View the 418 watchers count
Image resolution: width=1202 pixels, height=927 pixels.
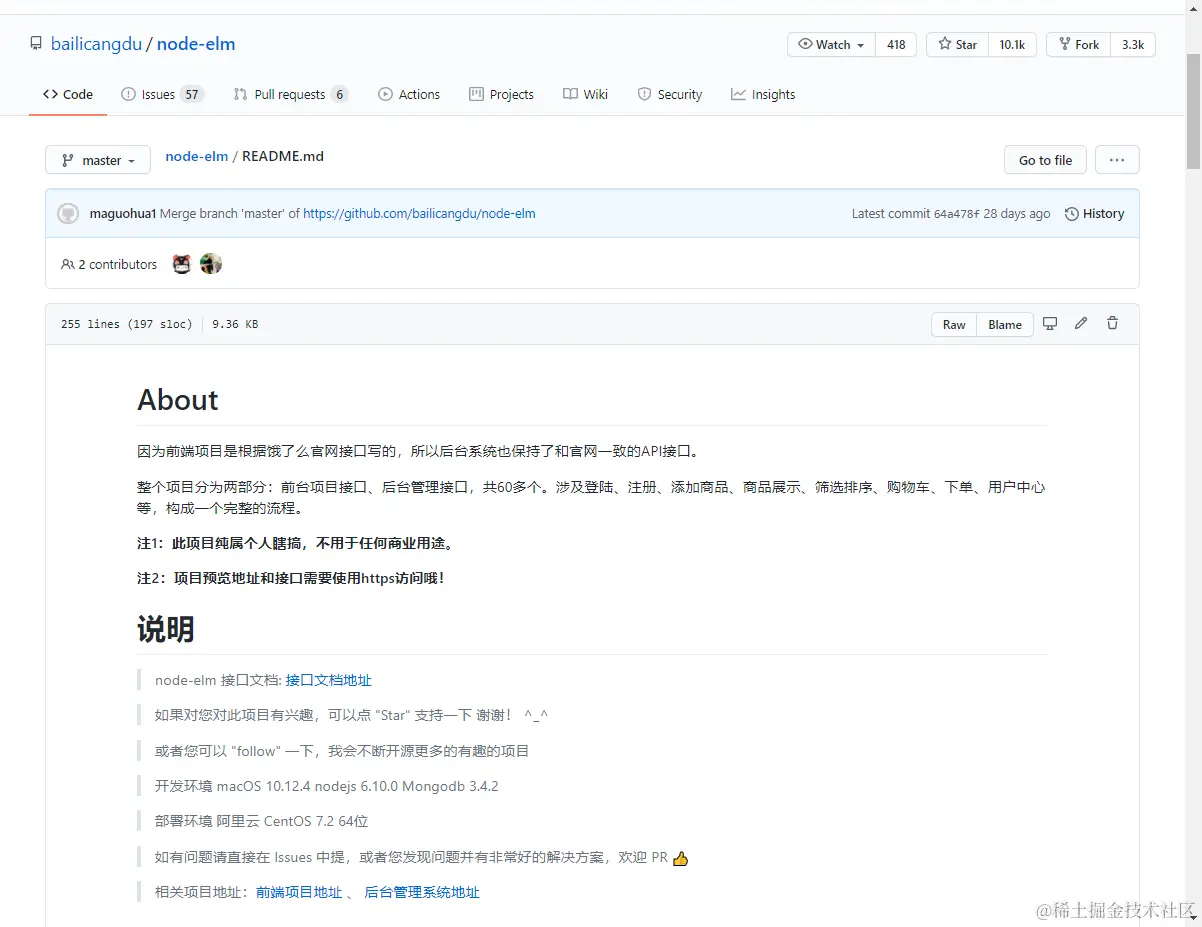[896, 44]
